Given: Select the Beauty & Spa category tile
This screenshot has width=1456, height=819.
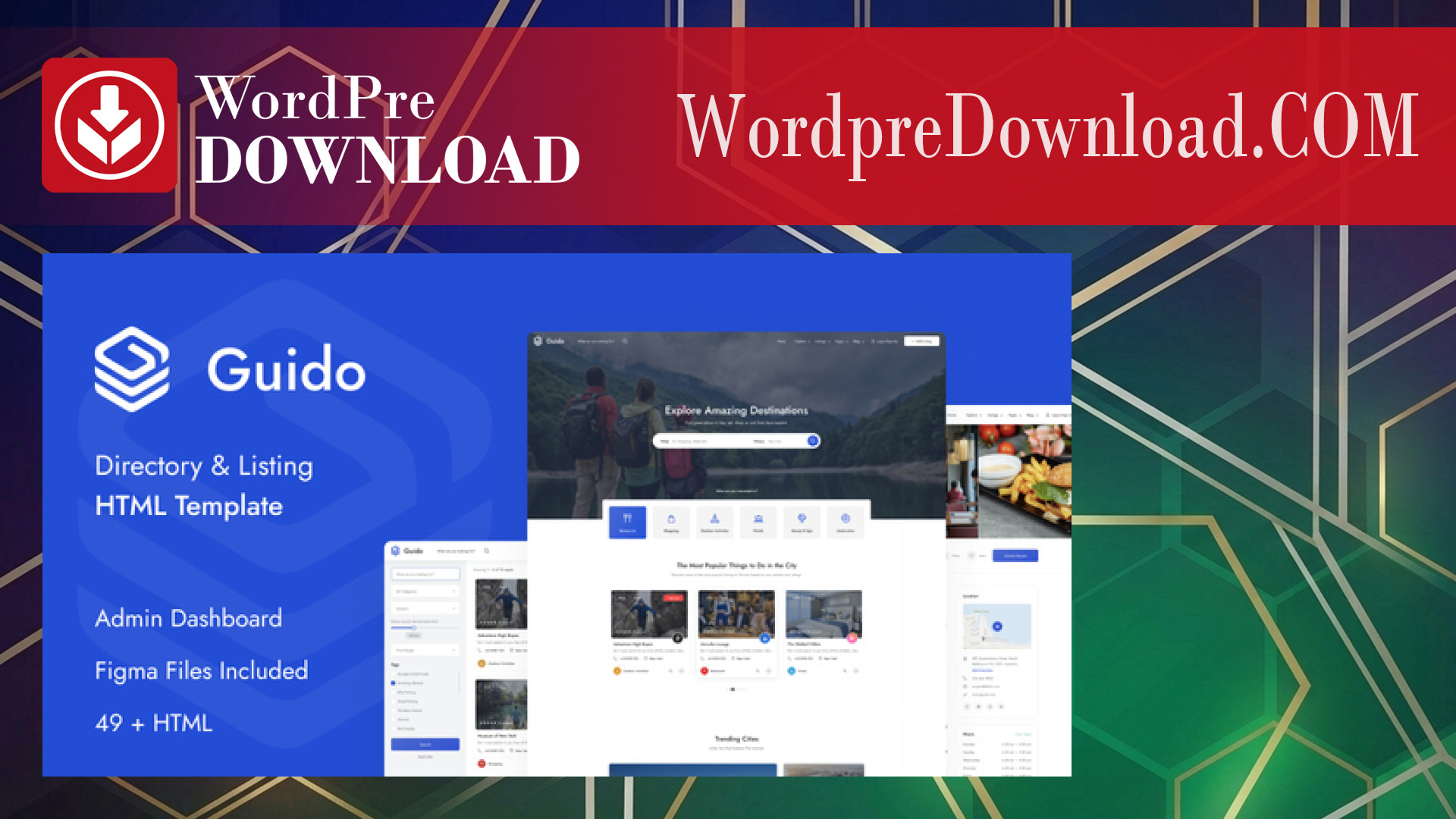Looking at the screenshot, I should point(802,522).
